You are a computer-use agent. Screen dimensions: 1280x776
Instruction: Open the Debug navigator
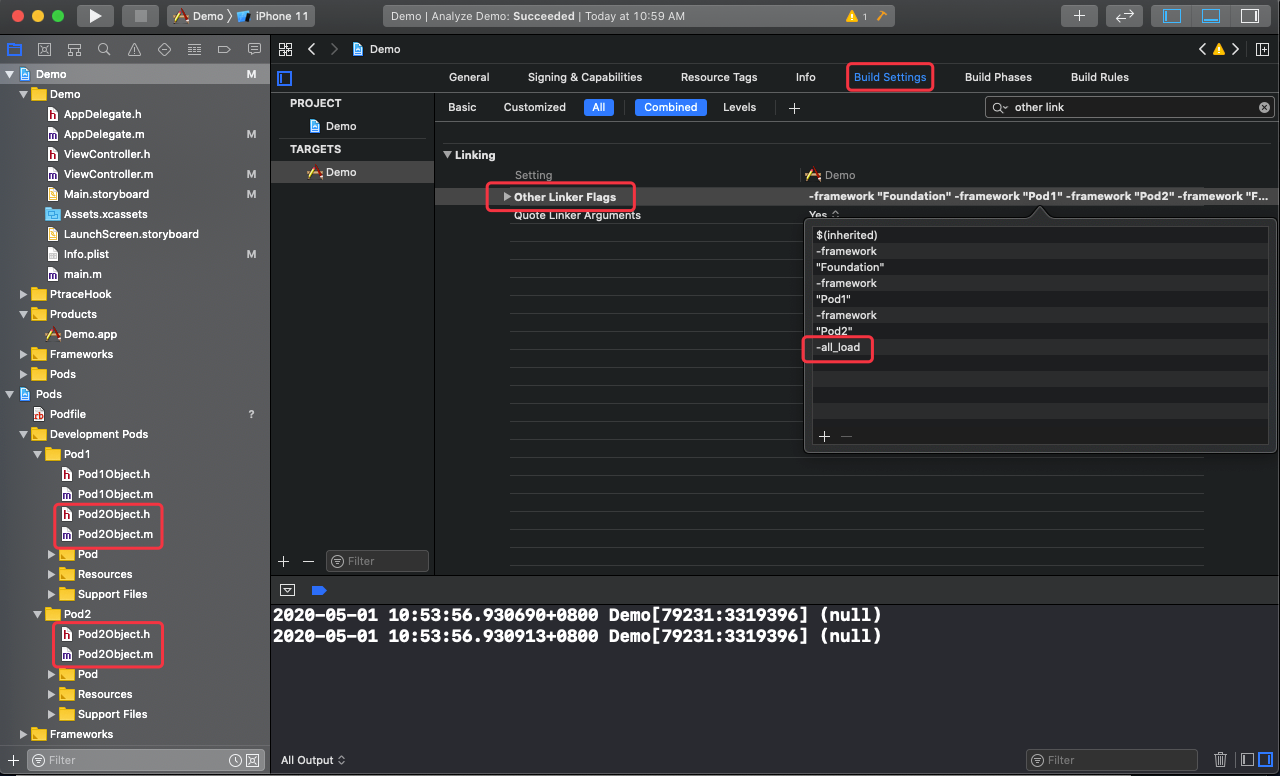[x=194, y=49]
